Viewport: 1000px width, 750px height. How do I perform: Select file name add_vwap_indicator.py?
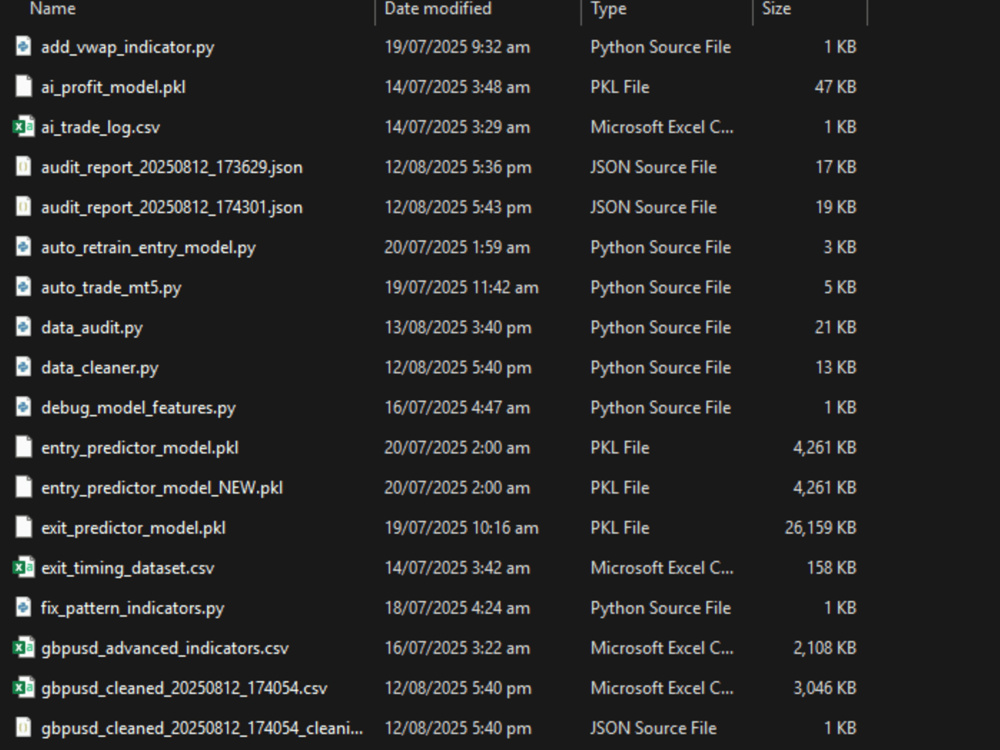(128, 47)
